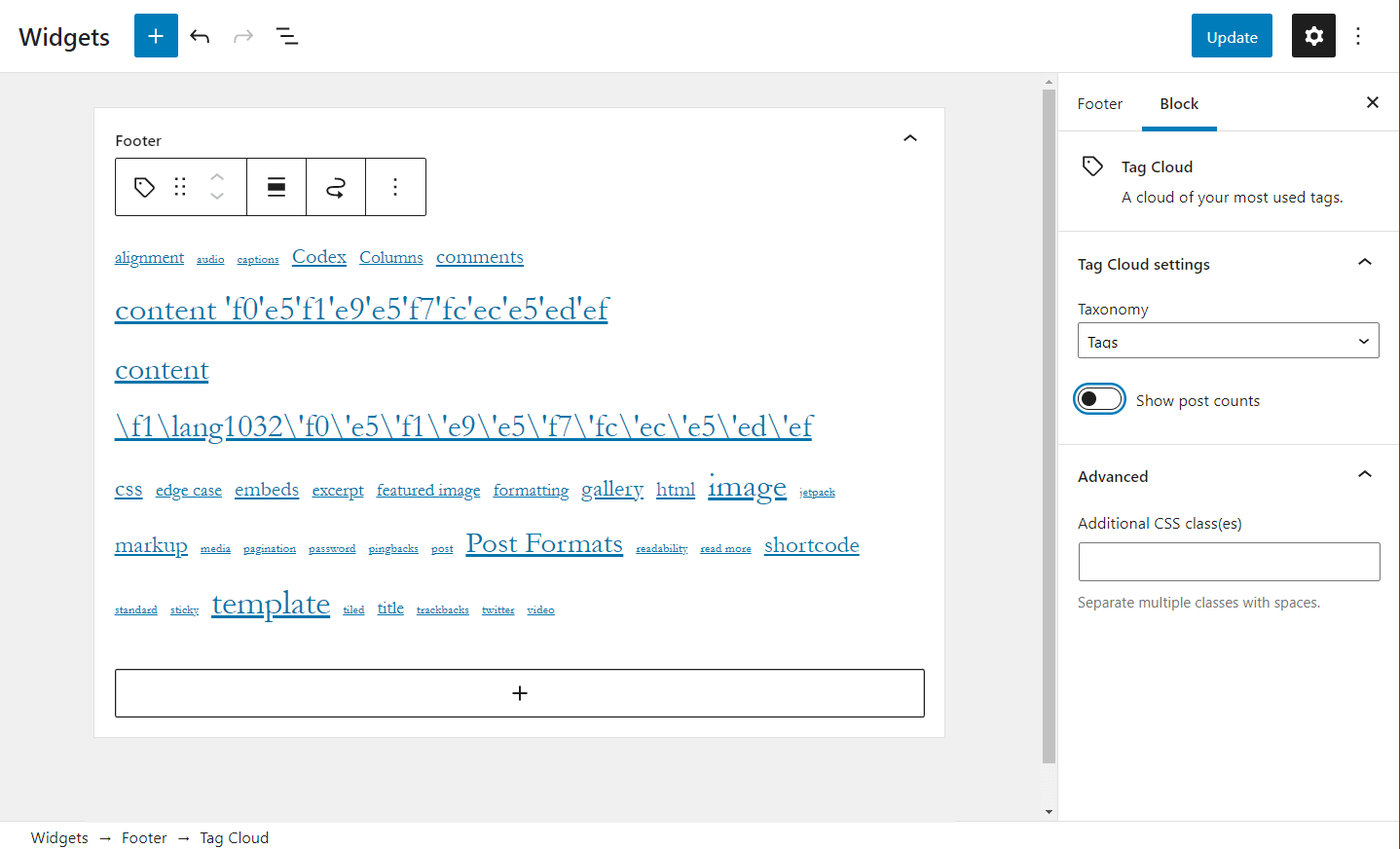Click the Additional CSS classes field

1228,562
